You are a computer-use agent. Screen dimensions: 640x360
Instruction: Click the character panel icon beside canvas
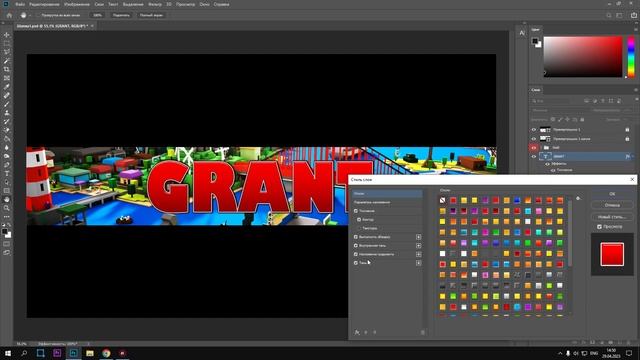point(522,33)
